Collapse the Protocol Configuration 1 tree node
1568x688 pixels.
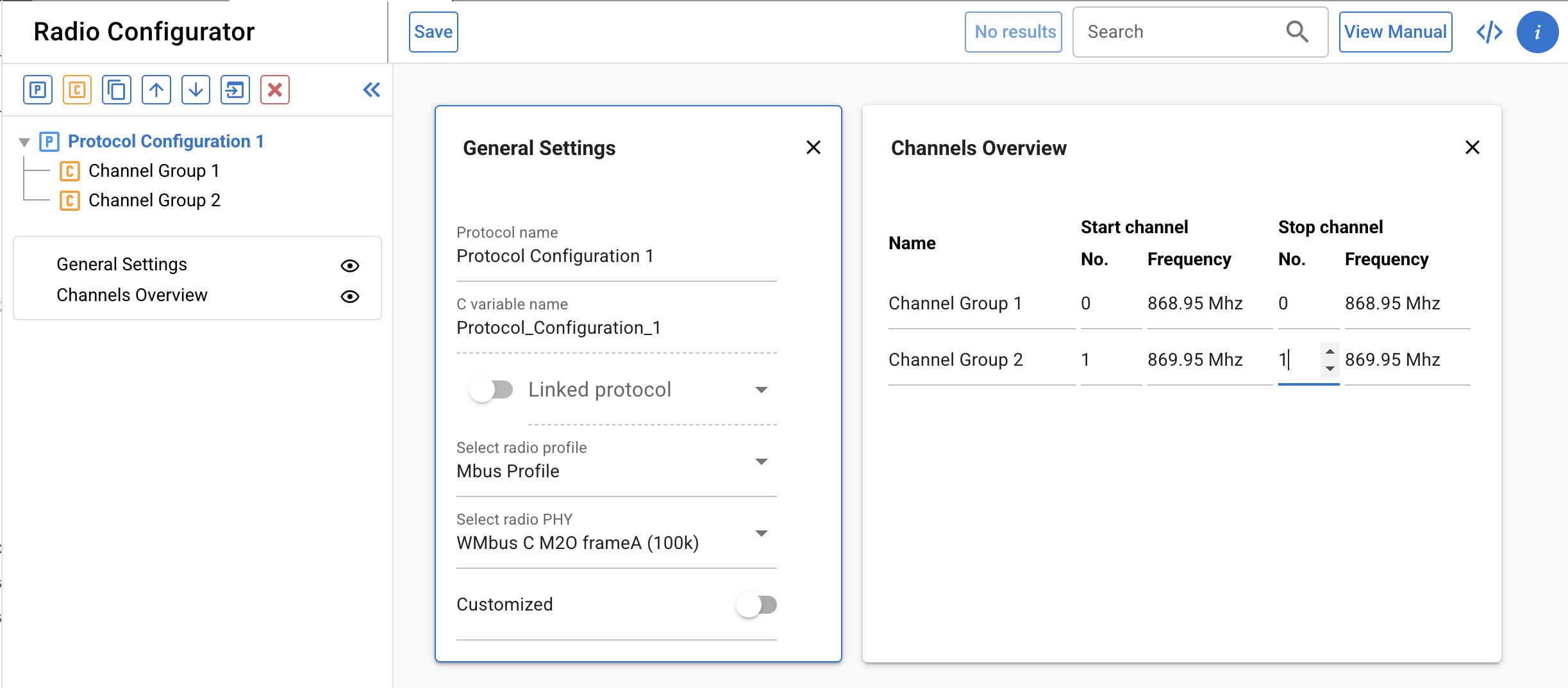pos(24,142)
